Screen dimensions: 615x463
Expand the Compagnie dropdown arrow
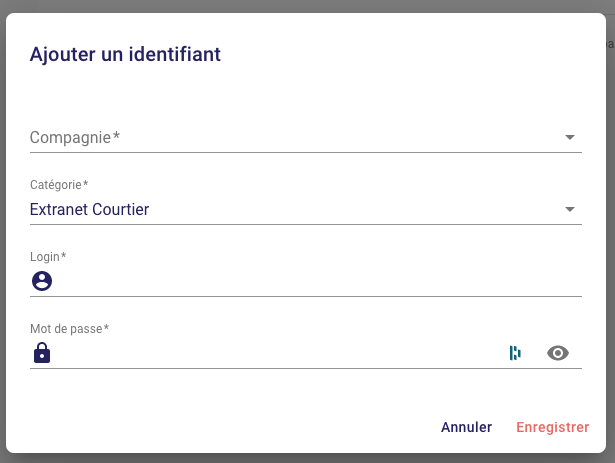click(x=569, y=137)
